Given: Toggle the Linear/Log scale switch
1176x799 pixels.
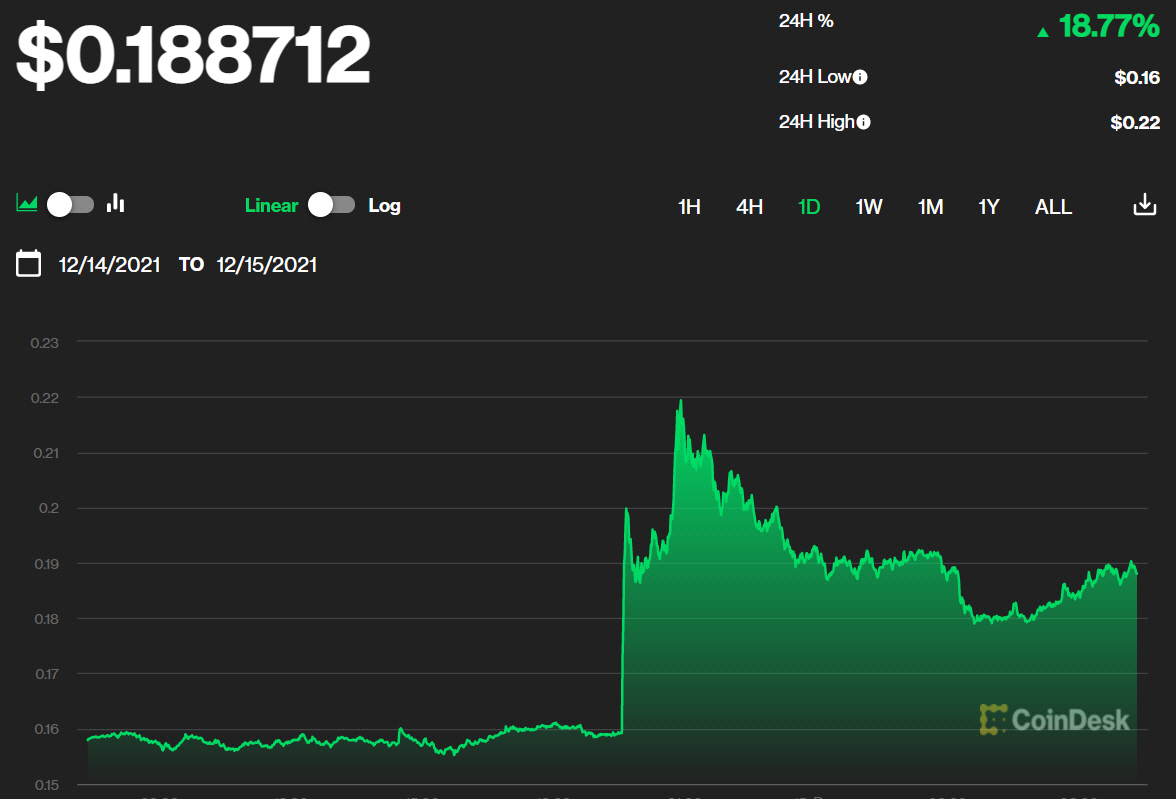Looking at the screenshot, I should click(x=331, y=205).
